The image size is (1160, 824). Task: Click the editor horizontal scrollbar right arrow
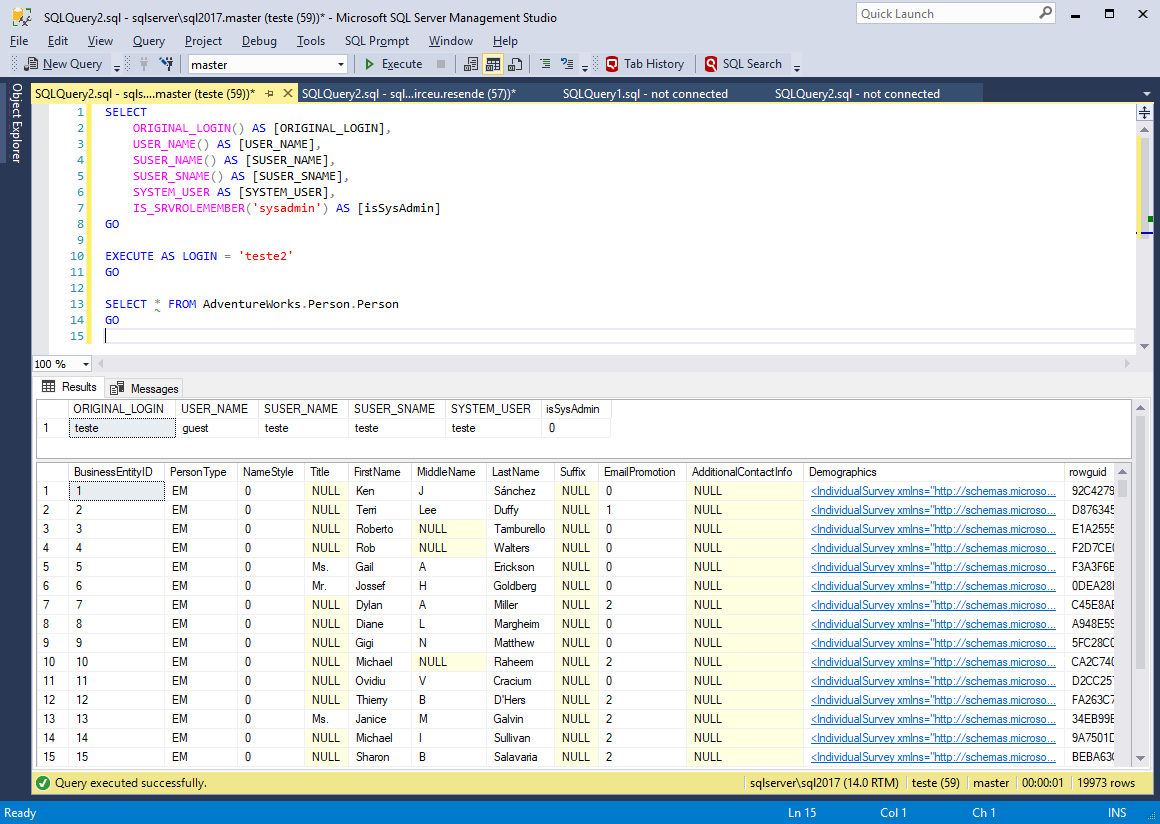point(1127,364)
